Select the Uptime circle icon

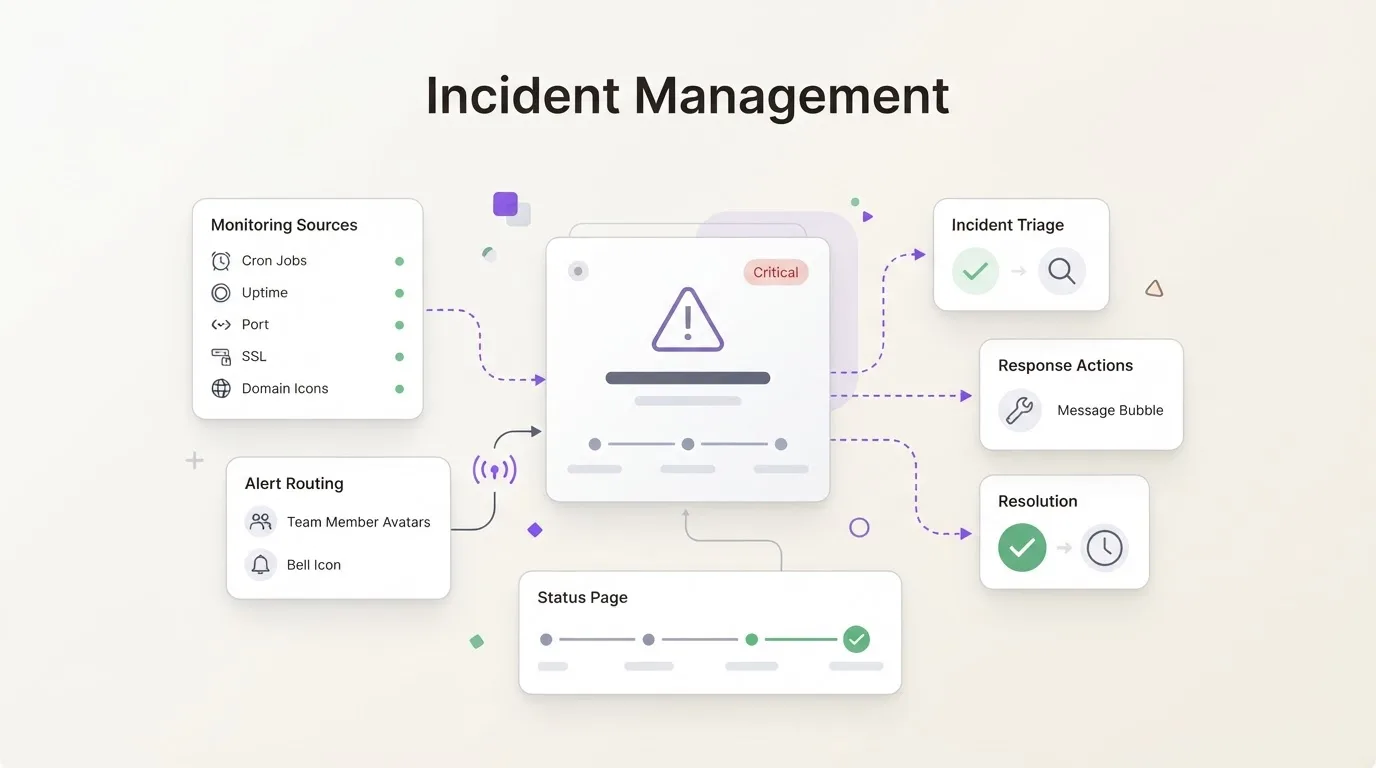coord(221,293)
